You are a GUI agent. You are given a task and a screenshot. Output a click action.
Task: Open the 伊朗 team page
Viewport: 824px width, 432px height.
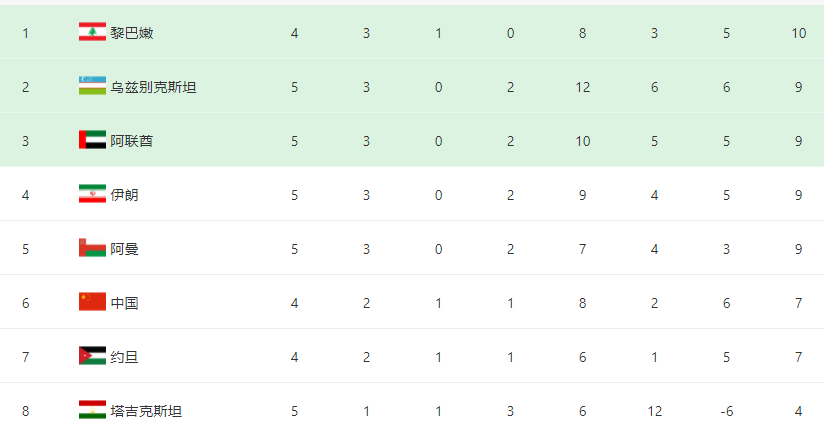(x=125, y=195)
